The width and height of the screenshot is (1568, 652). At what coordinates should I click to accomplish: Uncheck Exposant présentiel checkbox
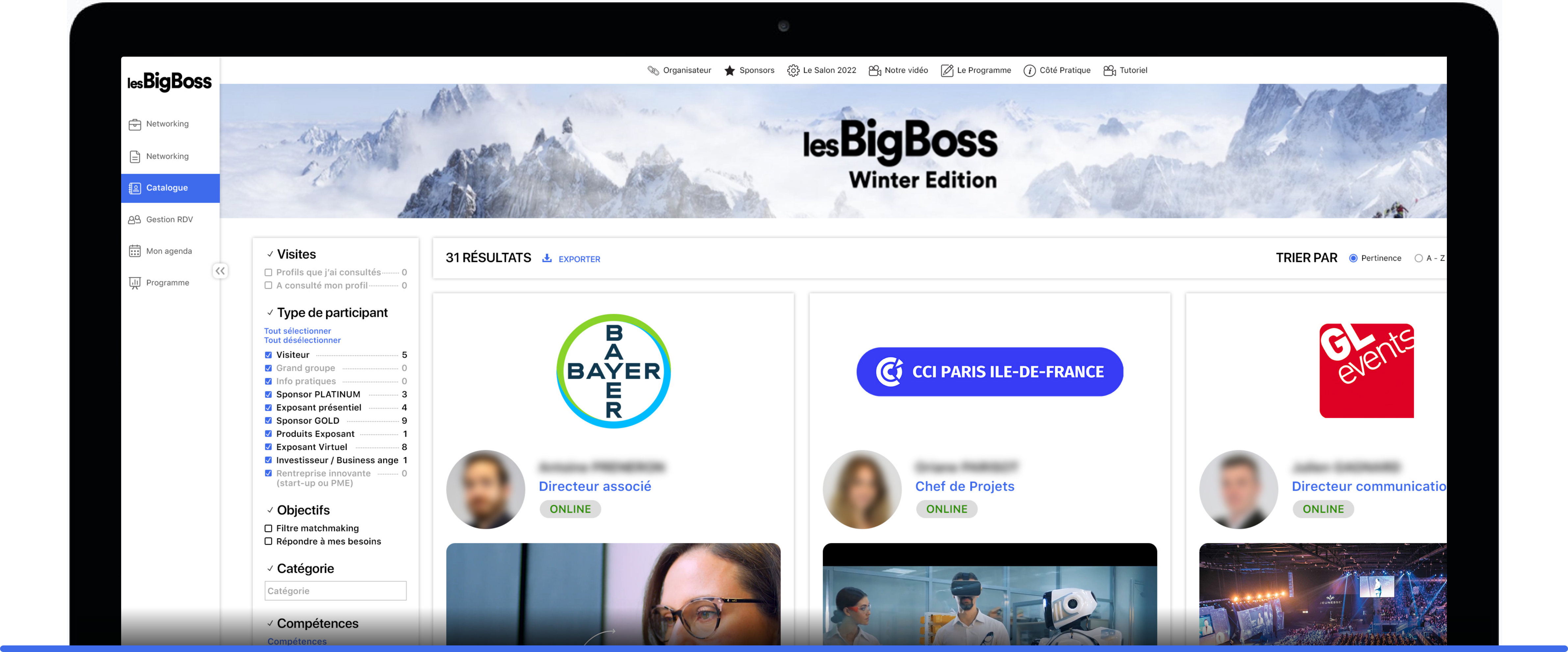coord(269,408)
